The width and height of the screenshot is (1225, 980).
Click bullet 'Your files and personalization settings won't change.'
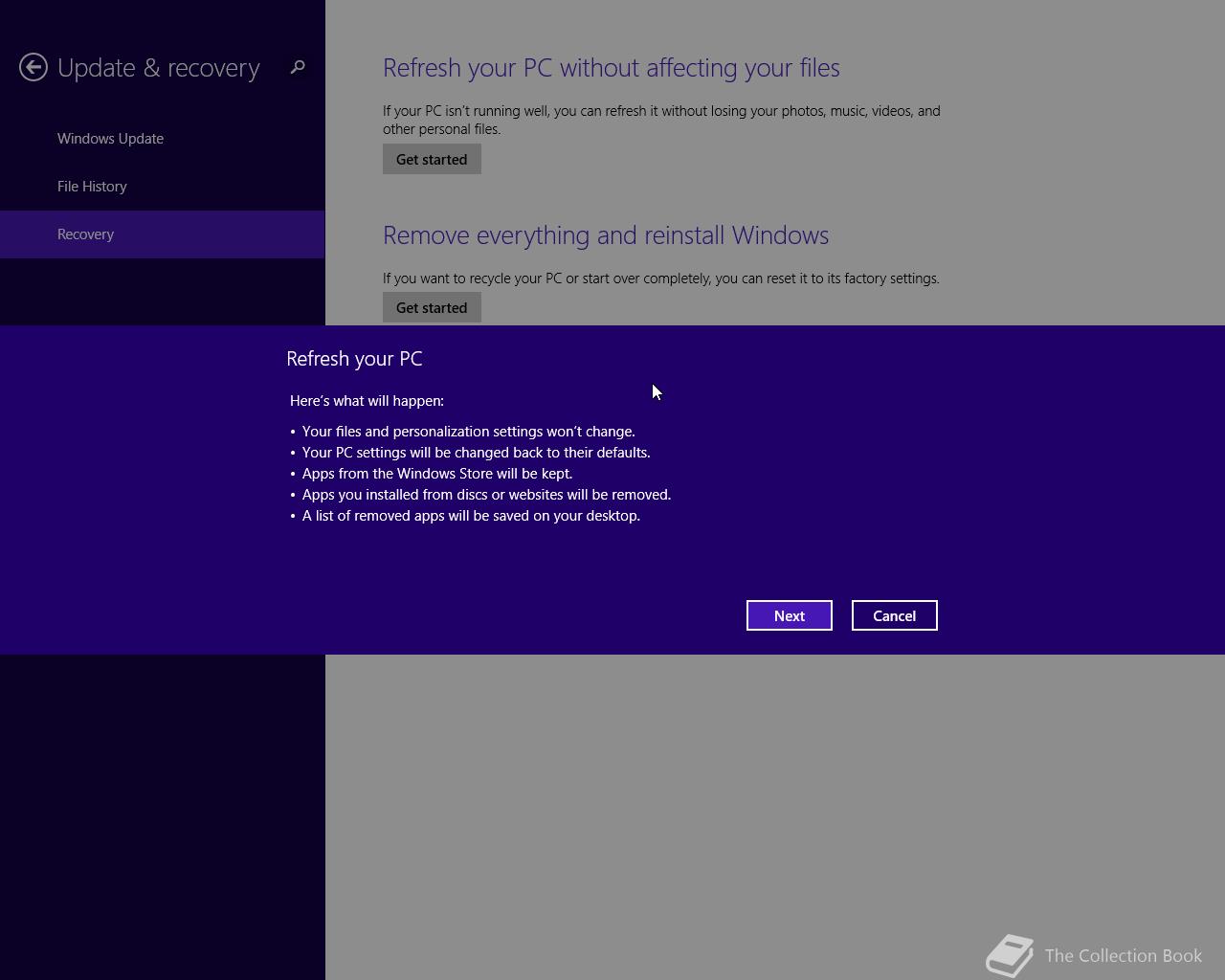(469, 432)
